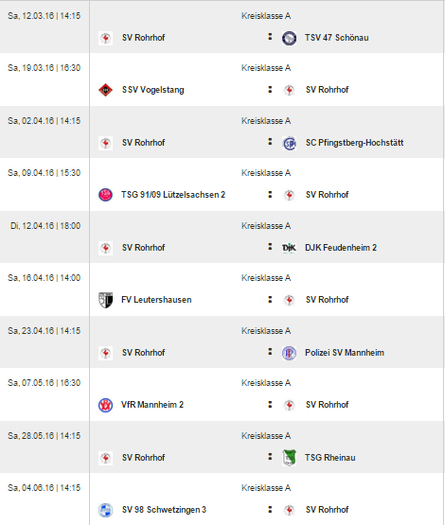Screen dimensions: 445x525
Task: Select the DJK Feudenheim 2 logo
Action: coord(289,248)
